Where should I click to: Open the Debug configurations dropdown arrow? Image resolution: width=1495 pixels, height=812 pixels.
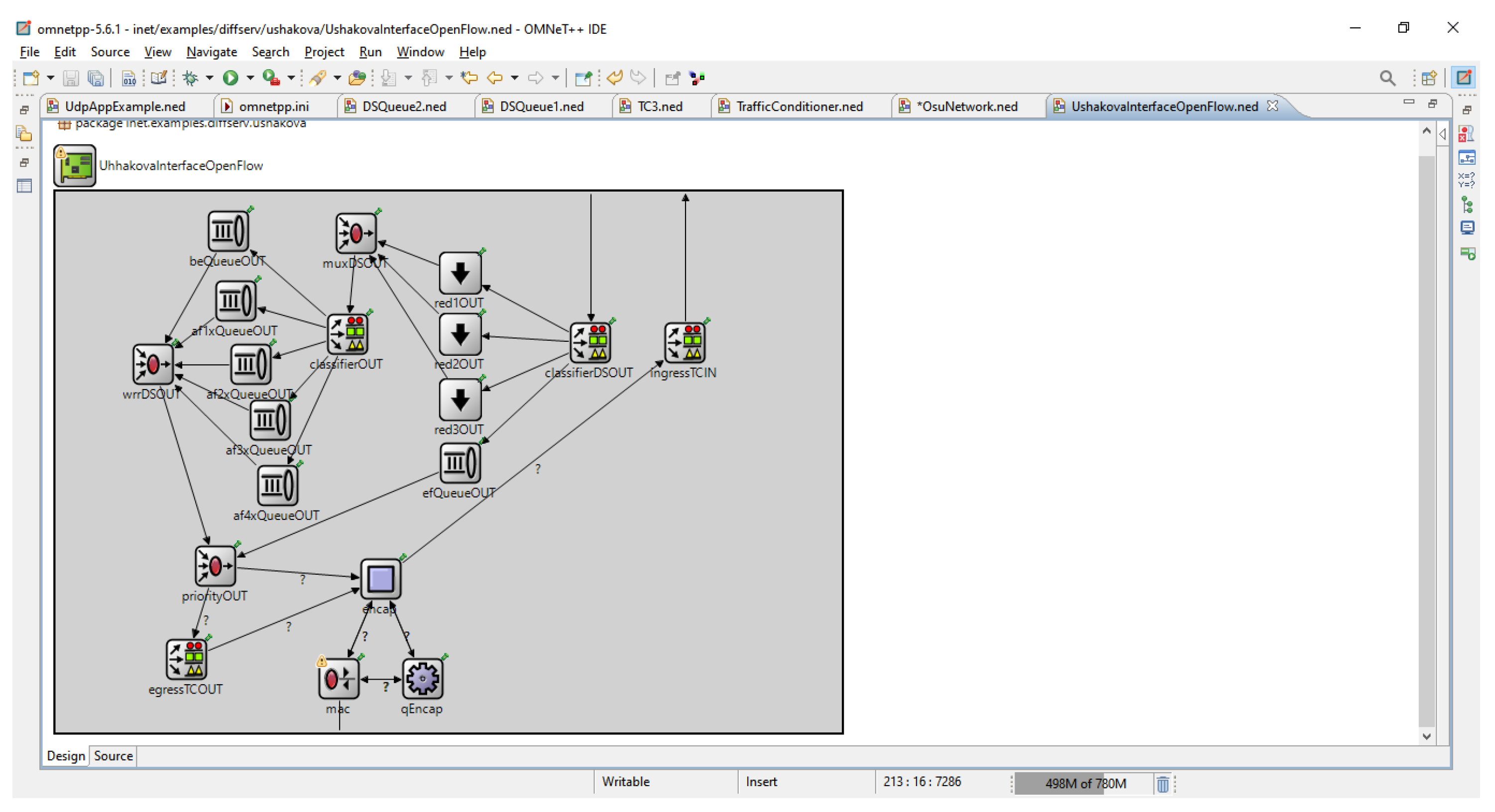pyautogui.click(x=210, y=78)
